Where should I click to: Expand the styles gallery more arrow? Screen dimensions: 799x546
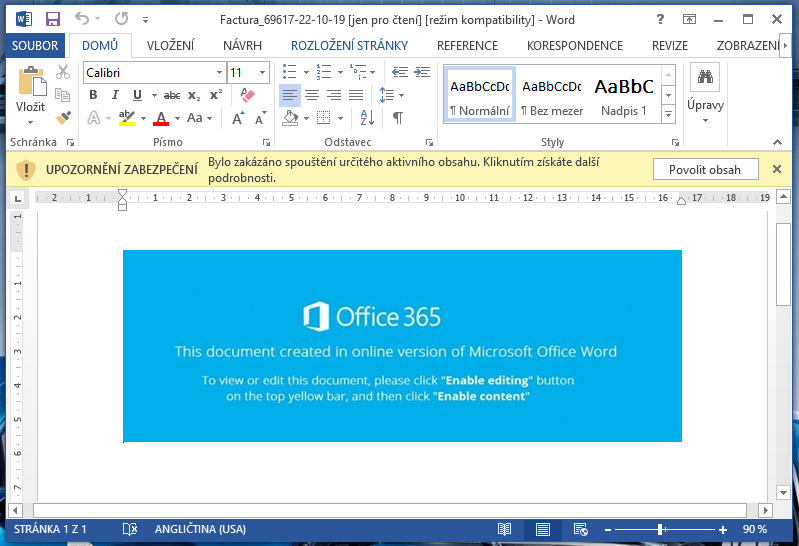tap(669, 115)
